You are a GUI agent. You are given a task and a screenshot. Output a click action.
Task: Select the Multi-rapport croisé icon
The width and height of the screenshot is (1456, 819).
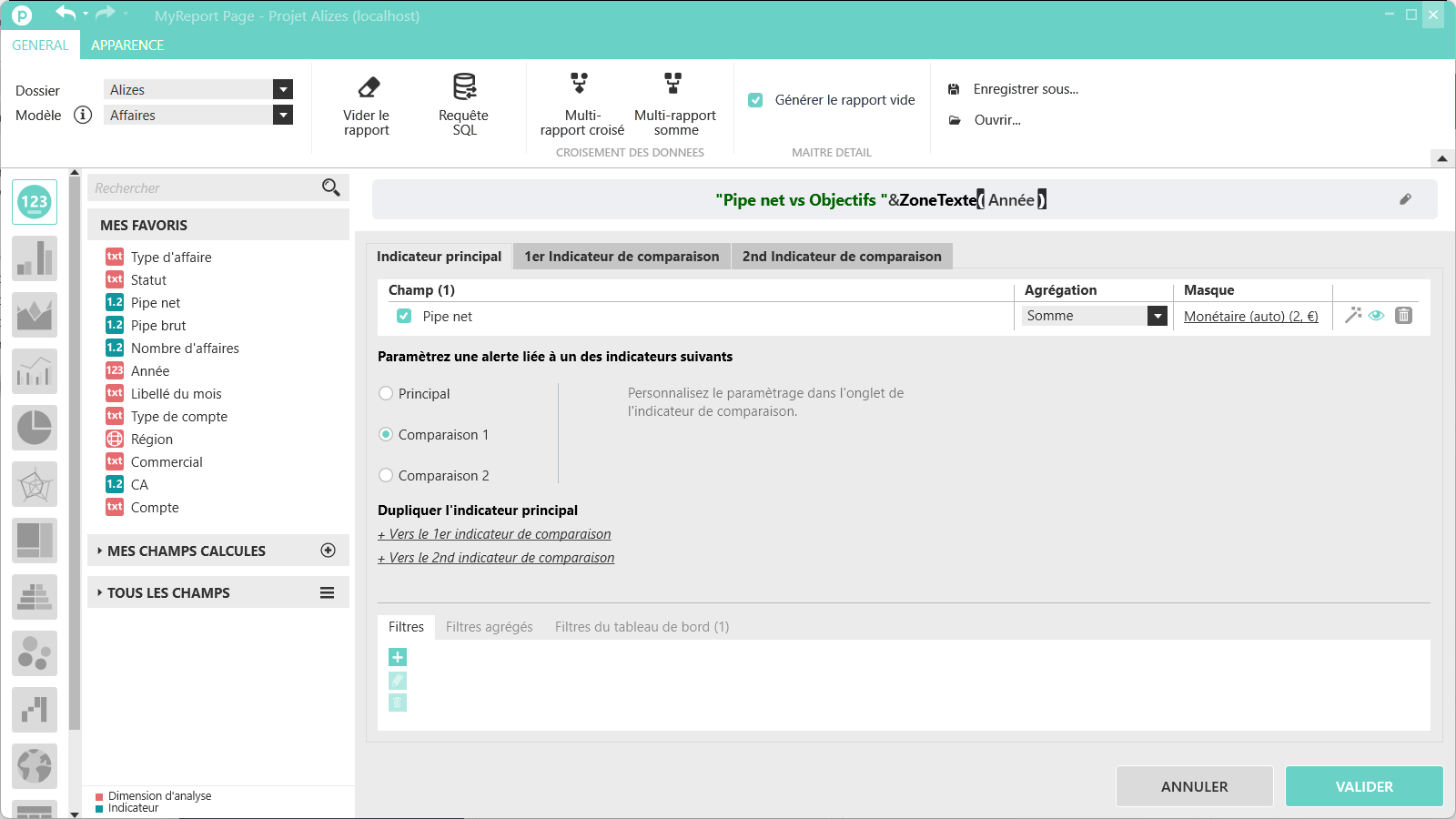pyautogui.click(x=580, y=85)
